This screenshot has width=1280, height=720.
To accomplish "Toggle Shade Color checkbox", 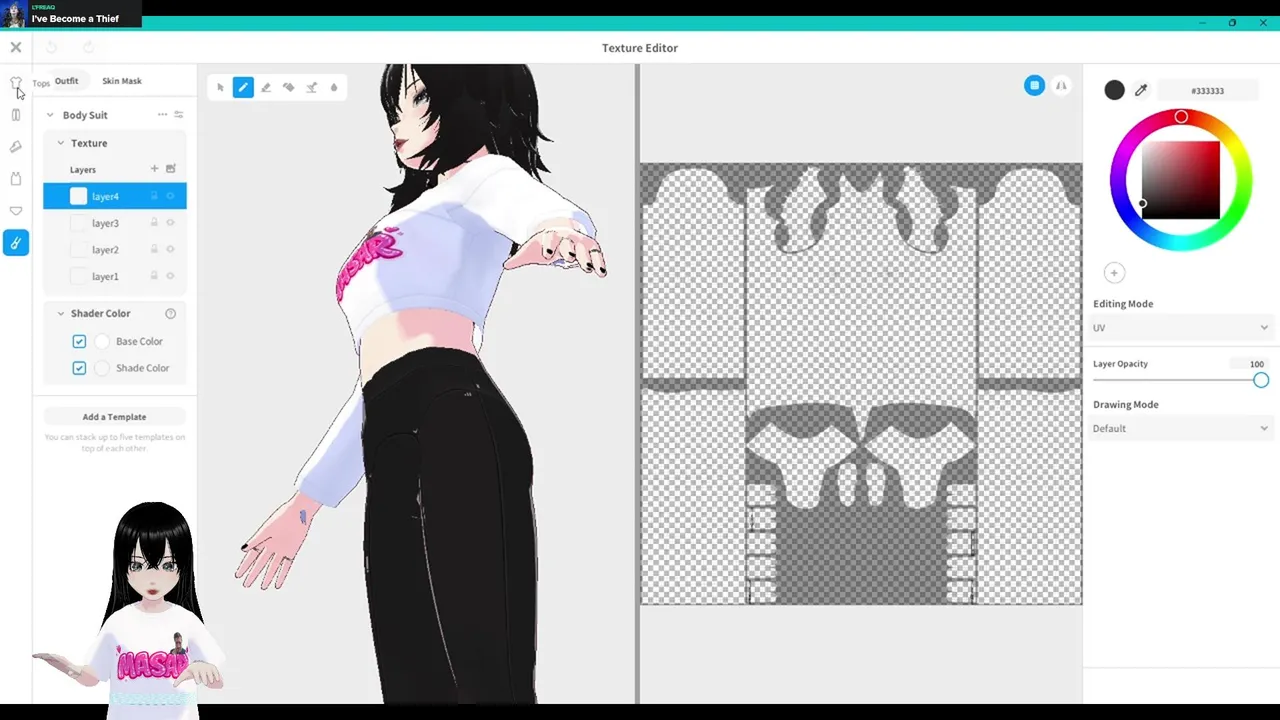I will pyautogui.click(x=79, y=368).
